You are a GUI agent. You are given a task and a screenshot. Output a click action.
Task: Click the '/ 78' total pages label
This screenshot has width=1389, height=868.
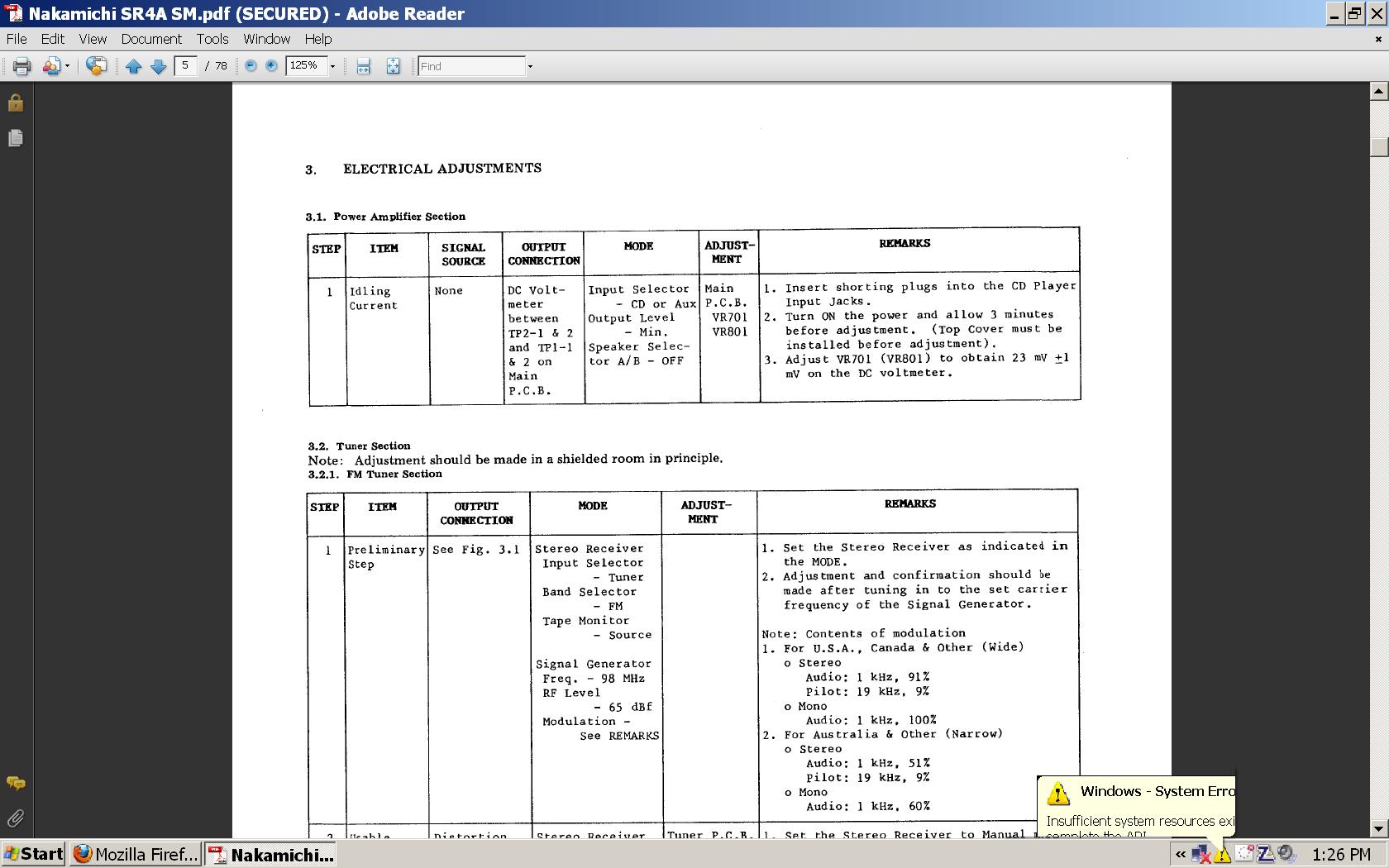click(x=216, y=66)
